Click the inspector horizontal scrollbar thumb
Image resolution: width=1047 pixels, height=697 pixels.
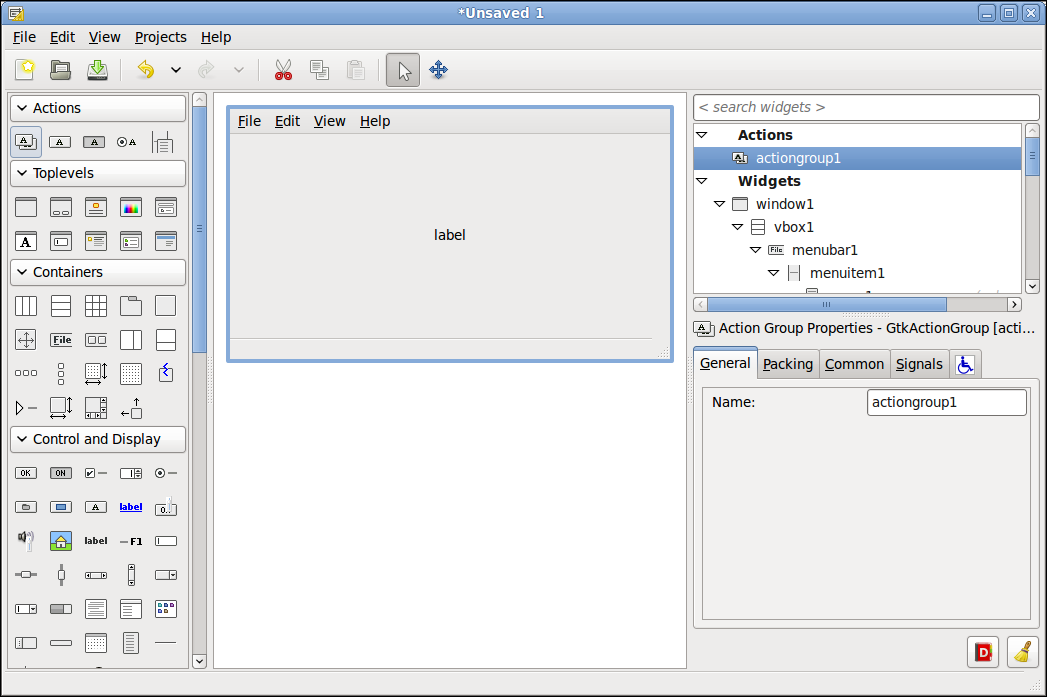pyautogui.click(x=827, y=304)
